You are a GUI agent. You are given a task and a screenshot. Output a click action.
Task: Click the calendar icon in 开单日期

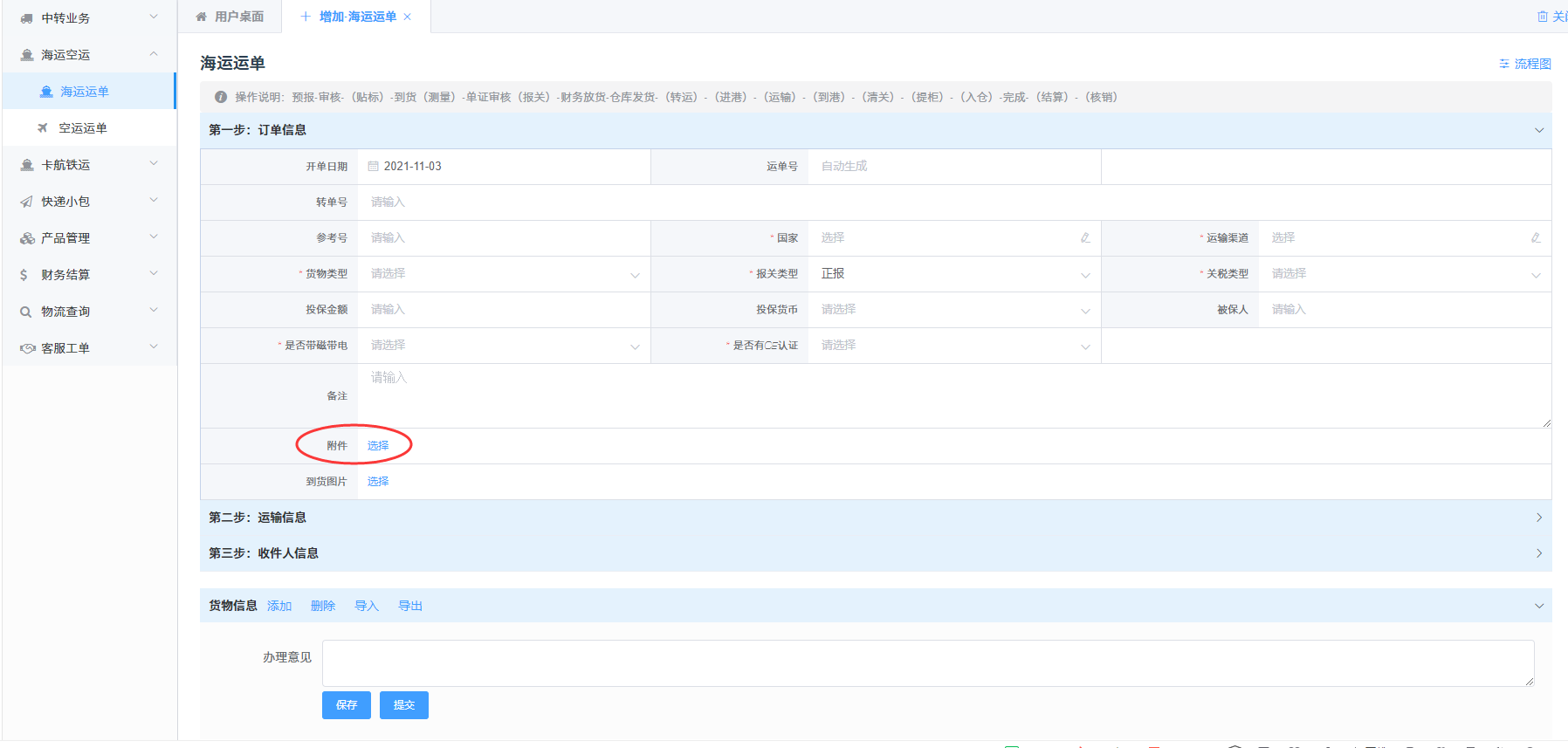tap(374, 166)
